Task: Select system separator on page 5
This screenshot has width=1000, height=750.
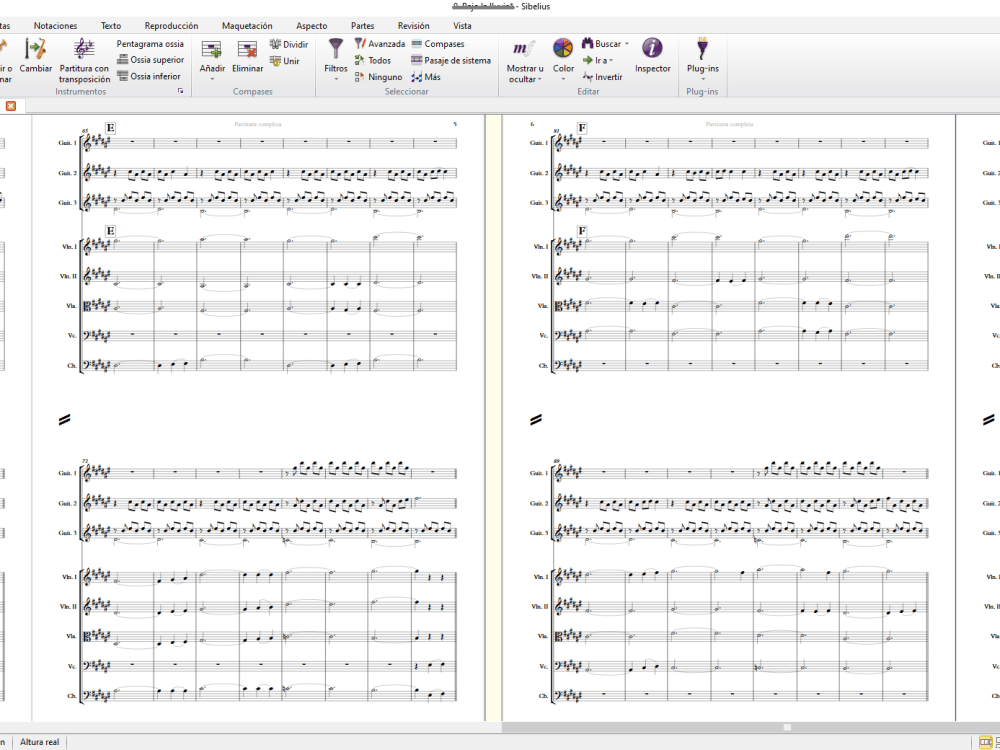Action: (x=64, y=420)
